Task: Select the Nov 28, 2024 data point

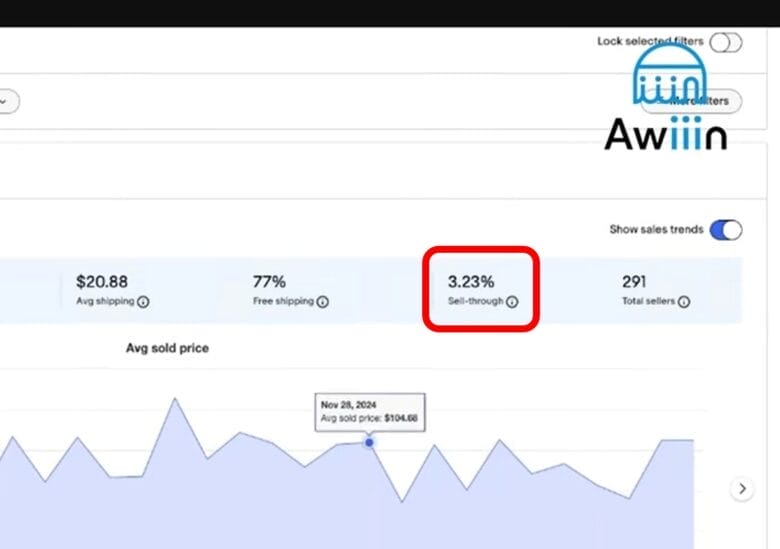Action: click(x=369, y=442)
